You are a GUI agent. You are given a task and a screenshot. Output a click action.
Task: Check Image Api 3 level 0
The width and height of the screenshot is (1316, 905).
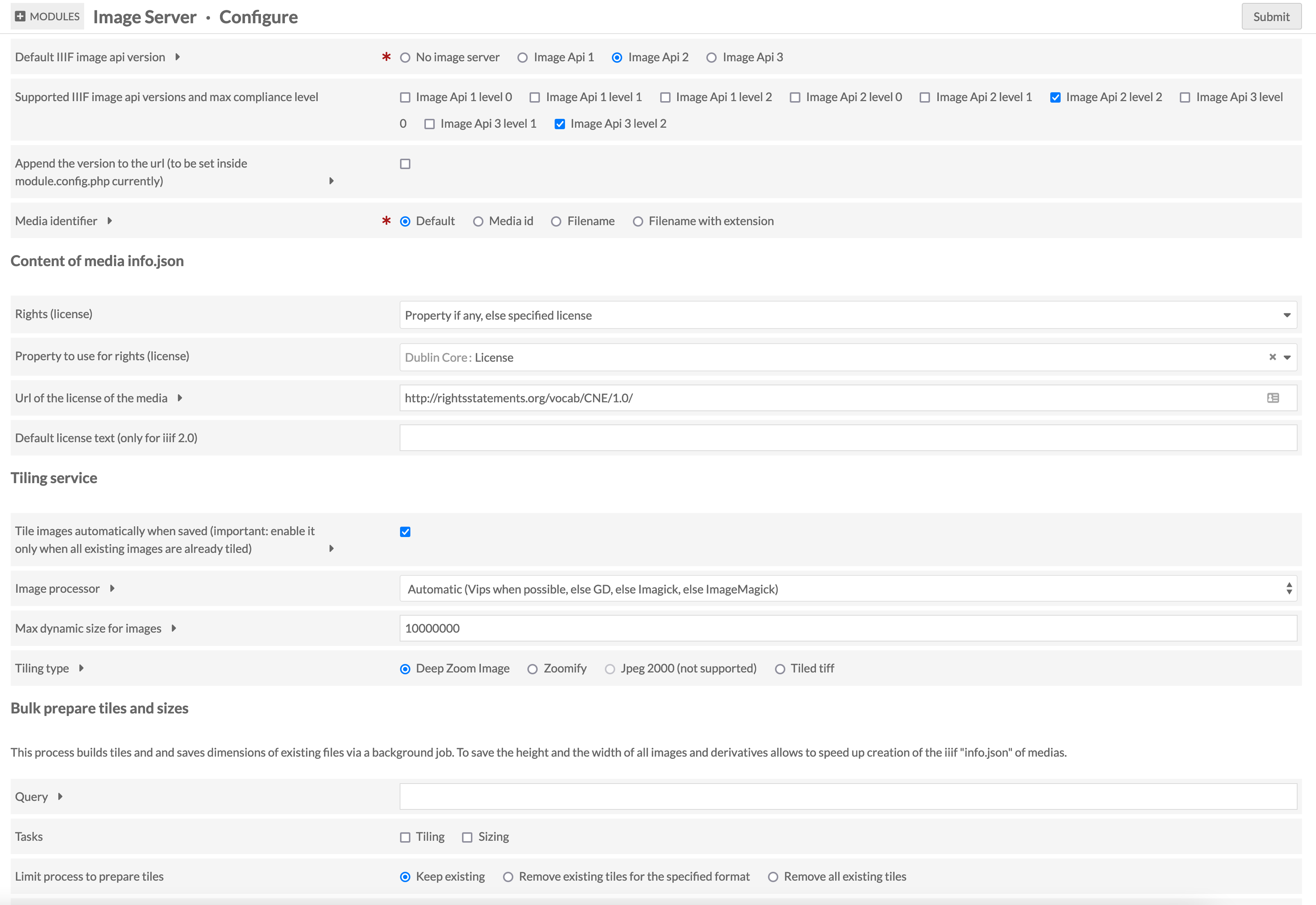click(x=1185, y=97)
